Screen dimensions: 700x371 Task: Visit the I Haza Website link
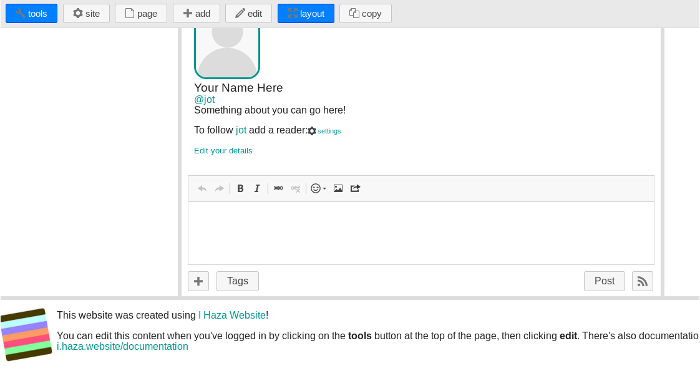point(232,315)
